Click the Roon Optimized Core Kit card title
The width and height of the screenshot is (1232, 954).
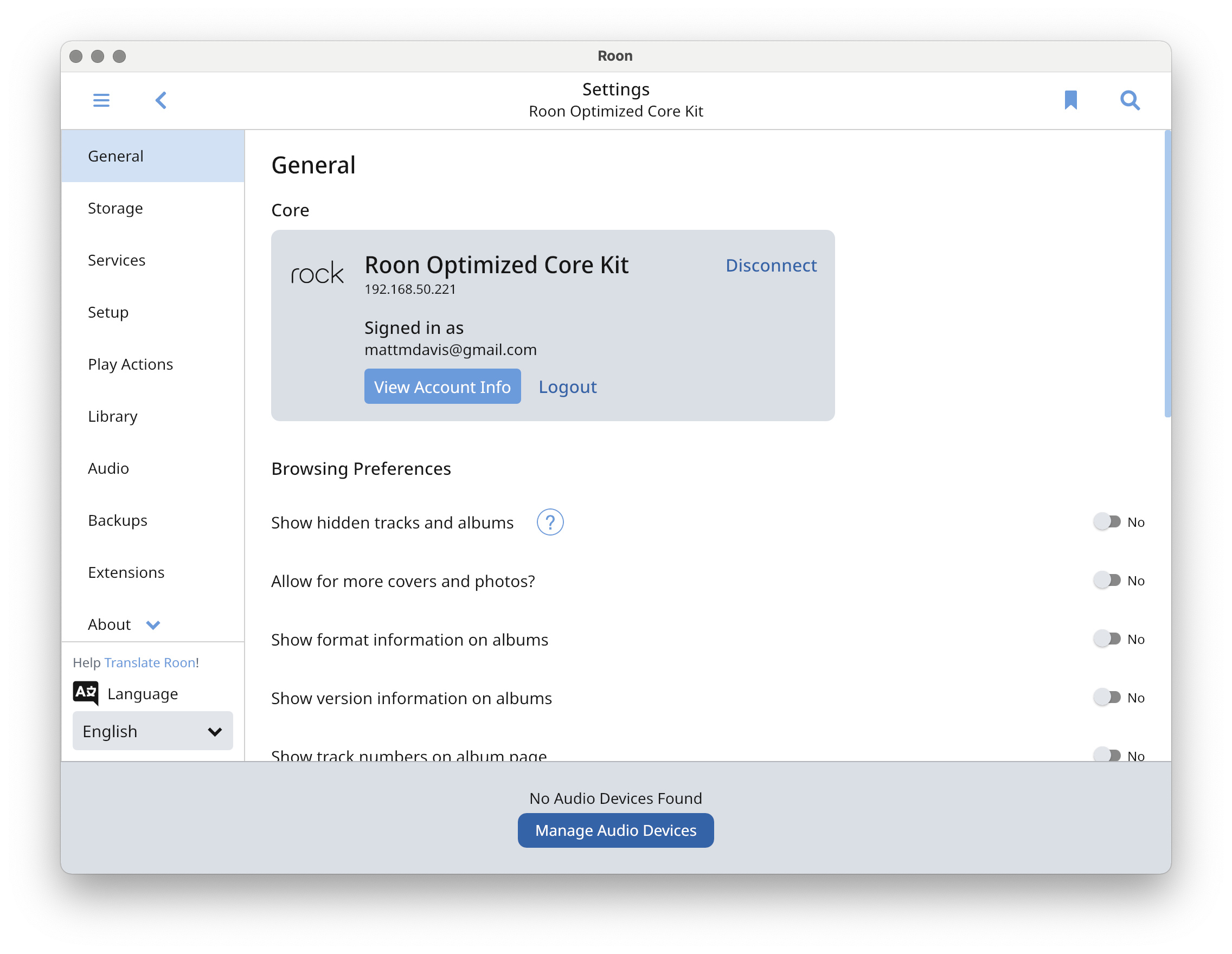point(496,265)
